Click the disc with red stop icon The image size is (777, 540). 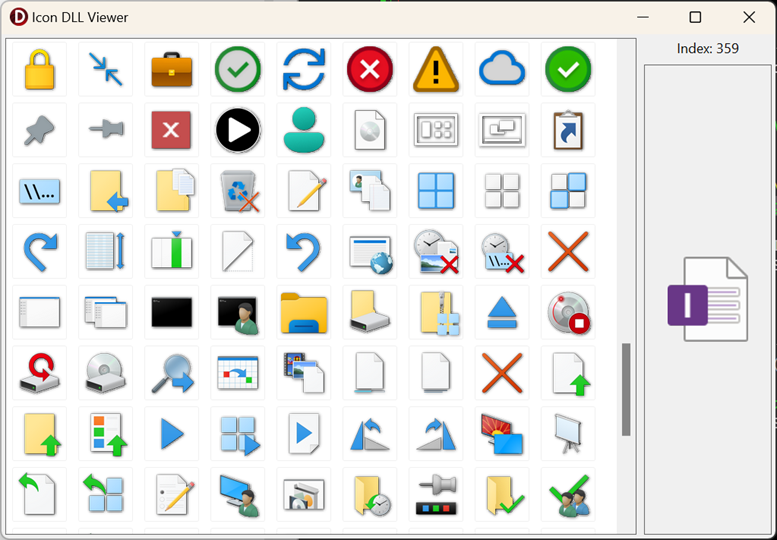pos(569,313)
